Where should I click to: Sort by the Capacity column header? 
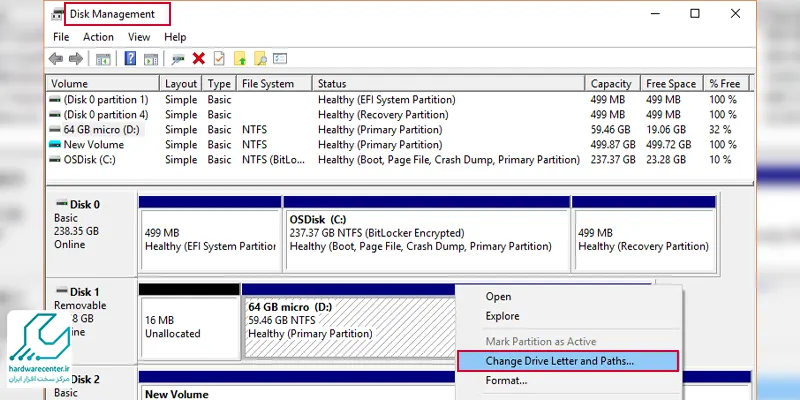pos(613,84)
